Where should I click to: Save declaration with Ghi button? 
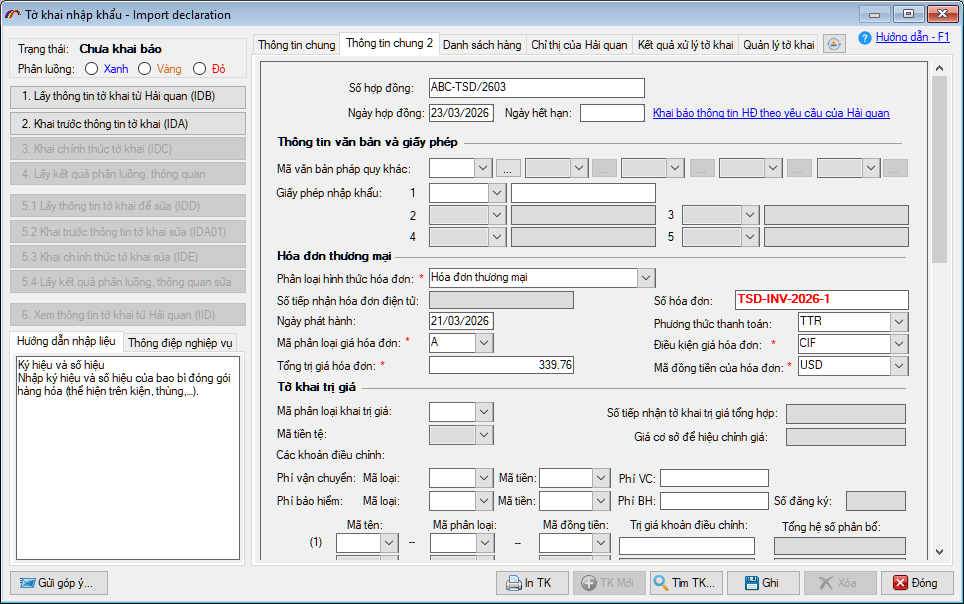(762, 583)
